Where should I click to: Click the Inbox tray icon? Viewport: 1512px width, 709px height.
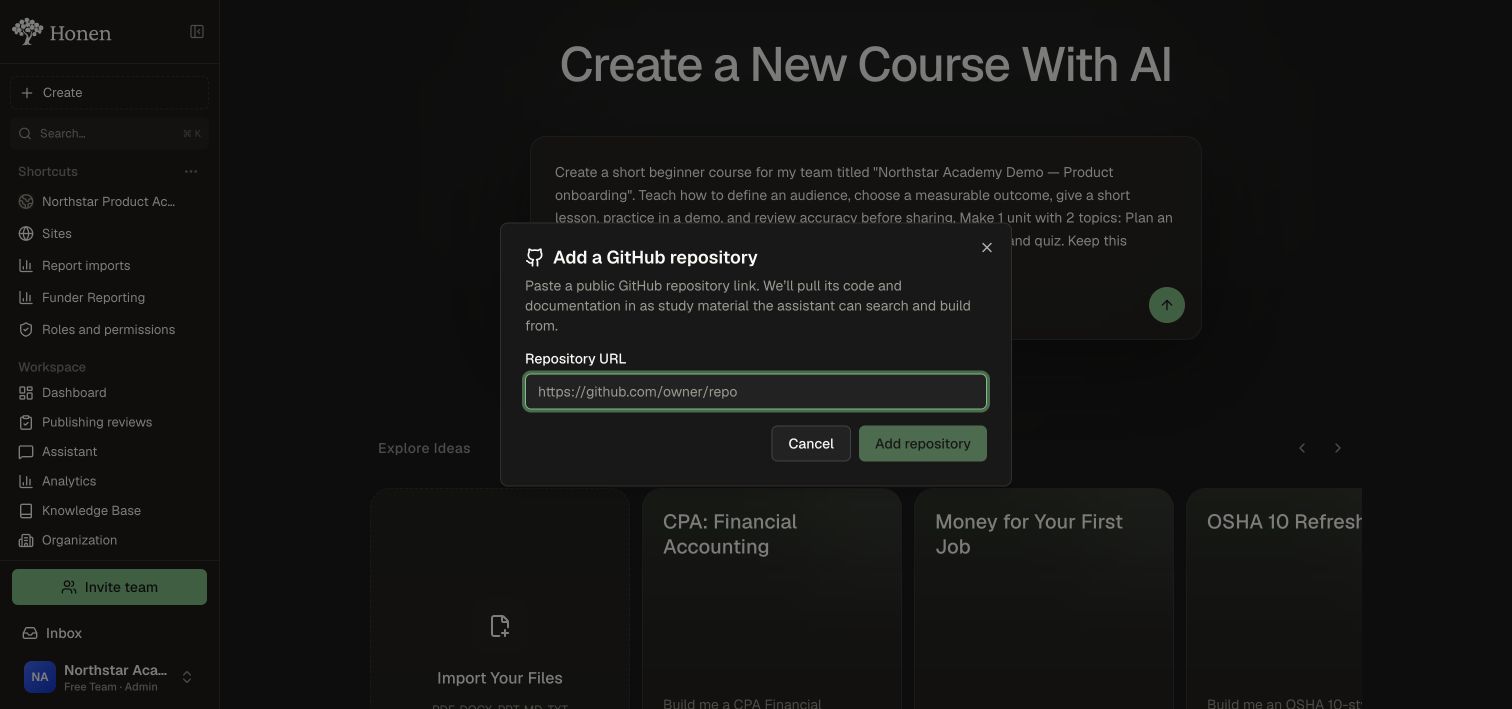click(30, 633)
